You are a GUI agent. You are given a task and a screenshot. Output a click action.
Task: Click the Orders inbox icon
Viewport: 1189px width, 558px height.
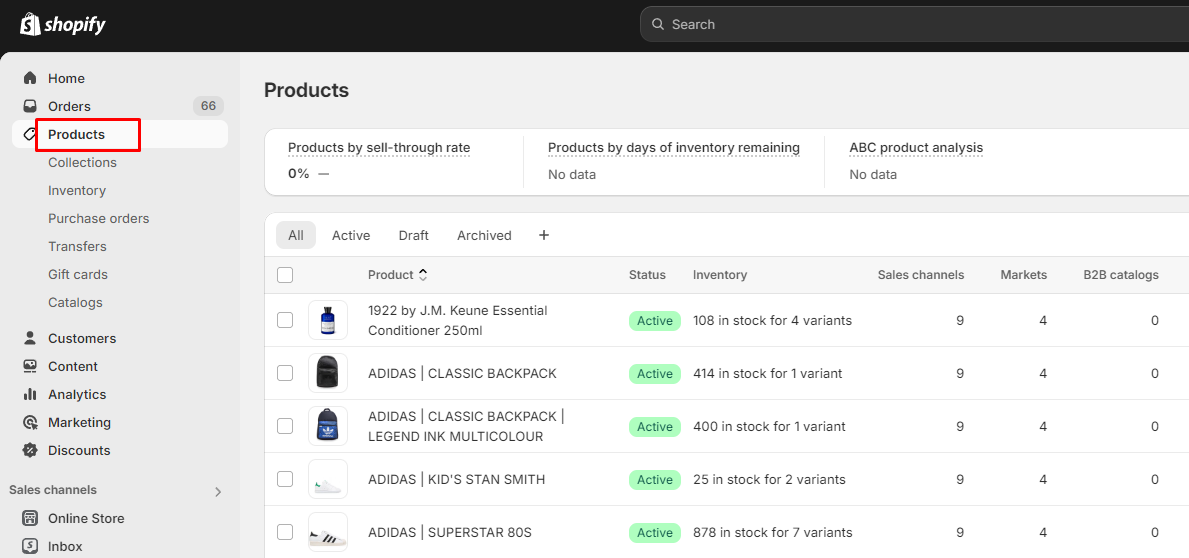coord(30,106)
